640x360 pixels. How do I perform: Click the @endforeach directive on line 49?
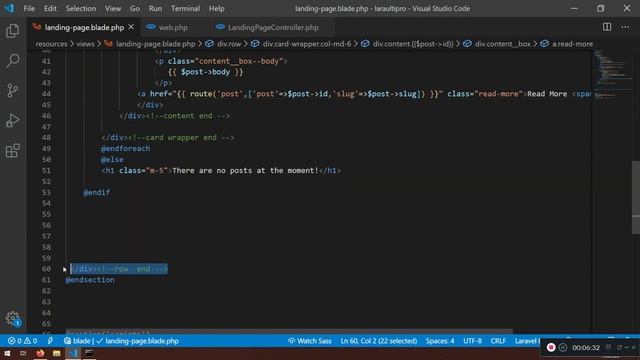[126, 149]
